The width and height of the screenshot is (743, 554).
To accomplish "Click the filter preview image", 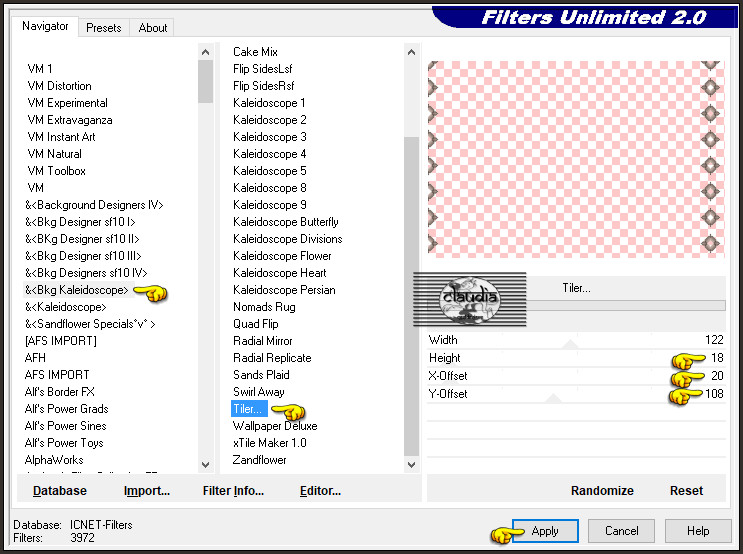I will [576, 159].
